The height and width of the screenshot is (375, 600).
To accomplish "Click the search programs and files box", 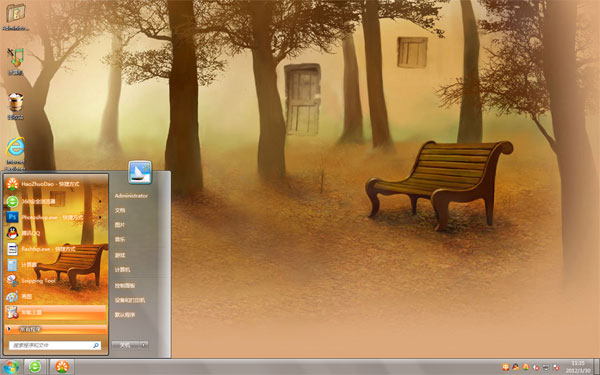I will [55, 345].
